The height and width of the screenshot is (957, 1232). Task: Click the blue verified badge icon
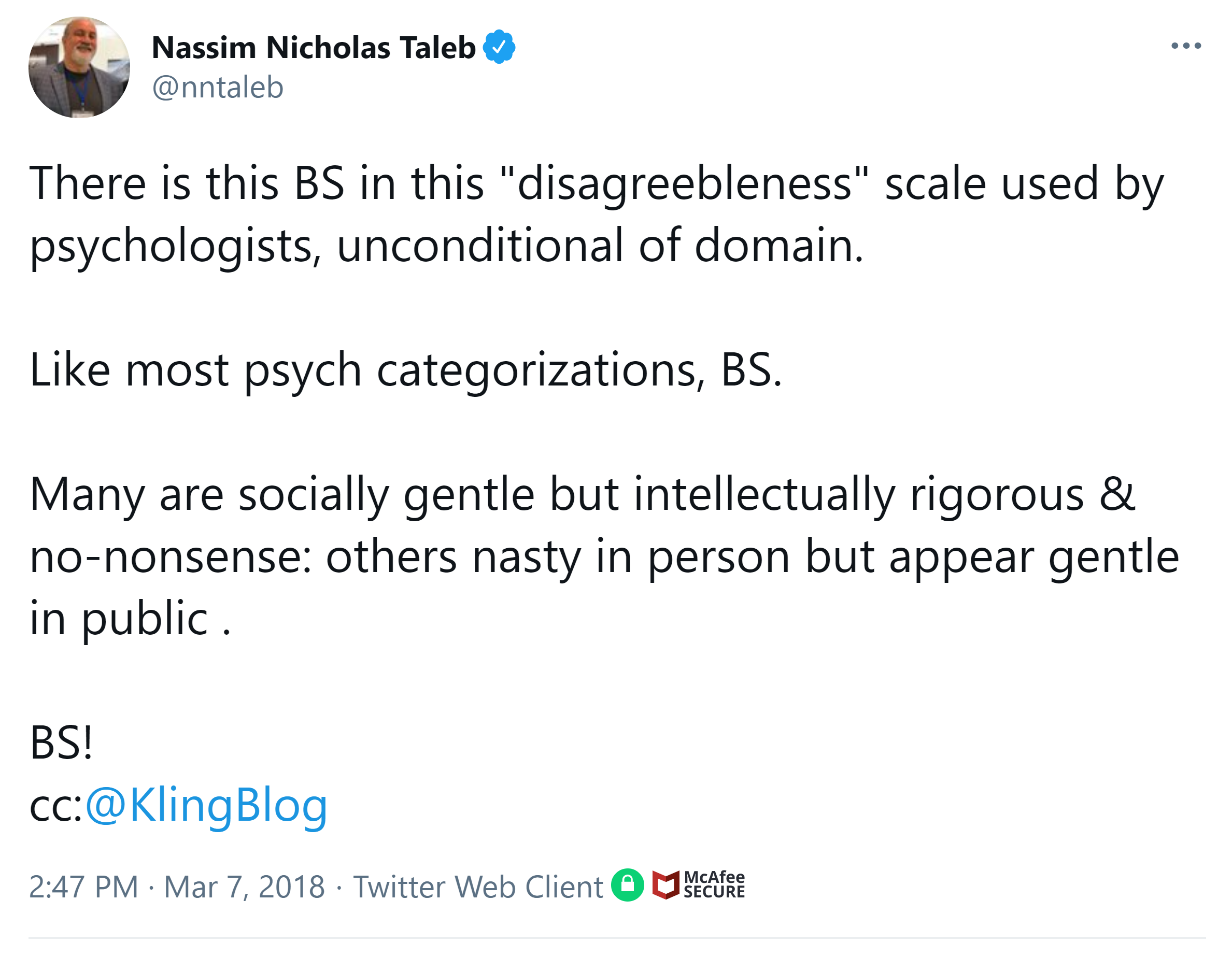[499, 47]
